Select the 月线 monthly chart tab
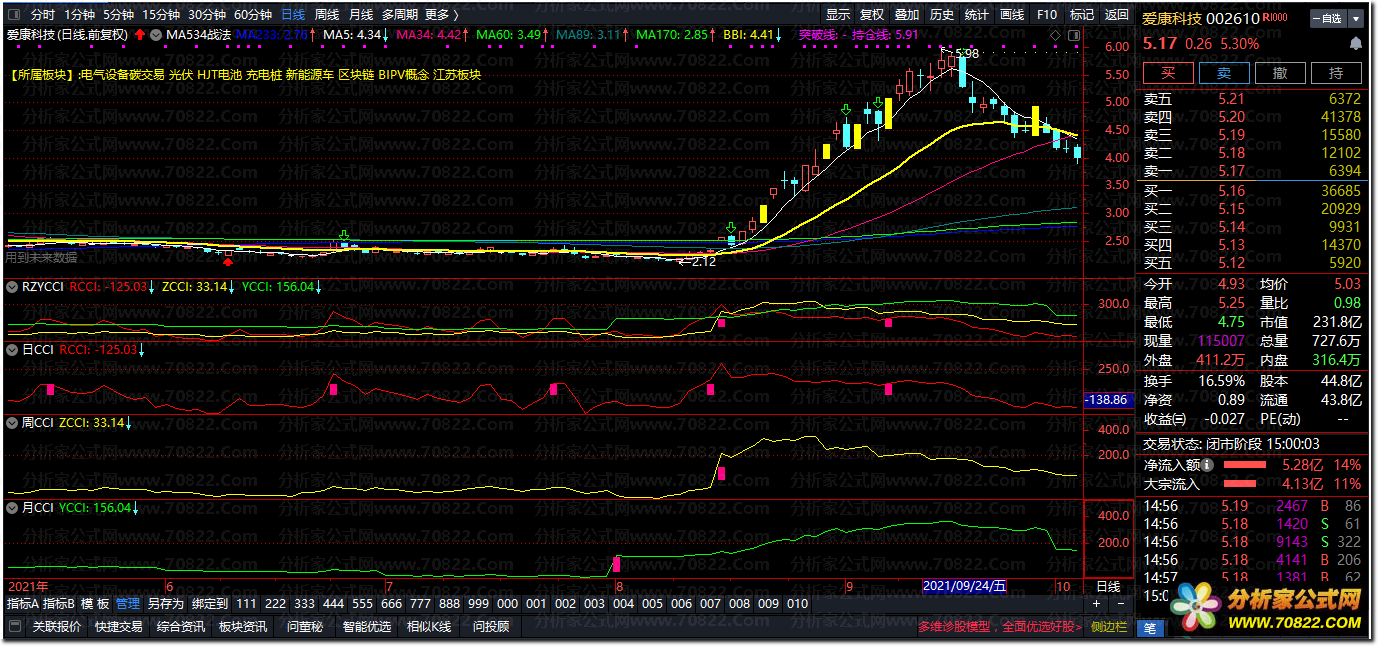Screen dimensions: 1380x647 click(361, 15)
